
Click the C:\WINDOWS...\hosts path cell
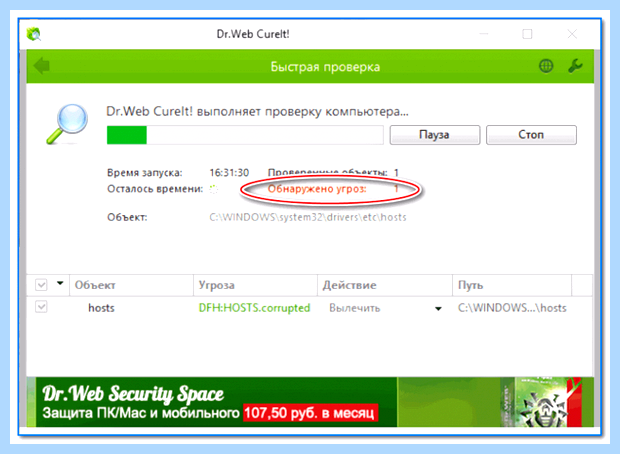512,308
